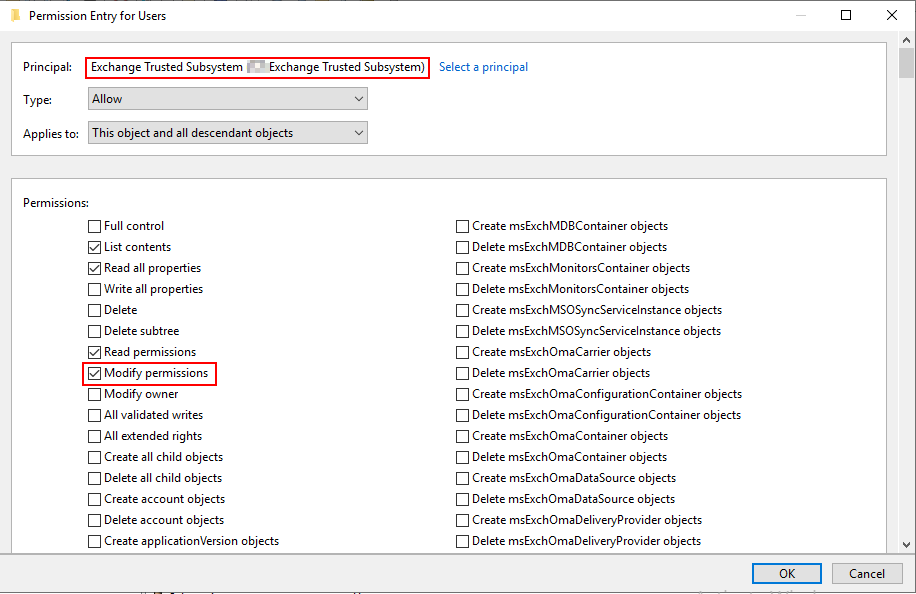
Task: Click the Exchange Trusted Subsystem principal text
Action: [x=258, y=67]
